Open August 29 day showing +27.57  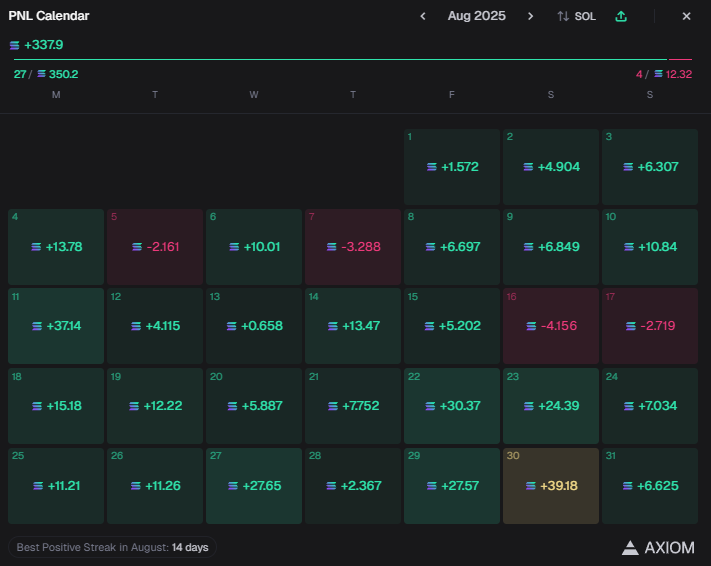(x=452, y=486)
